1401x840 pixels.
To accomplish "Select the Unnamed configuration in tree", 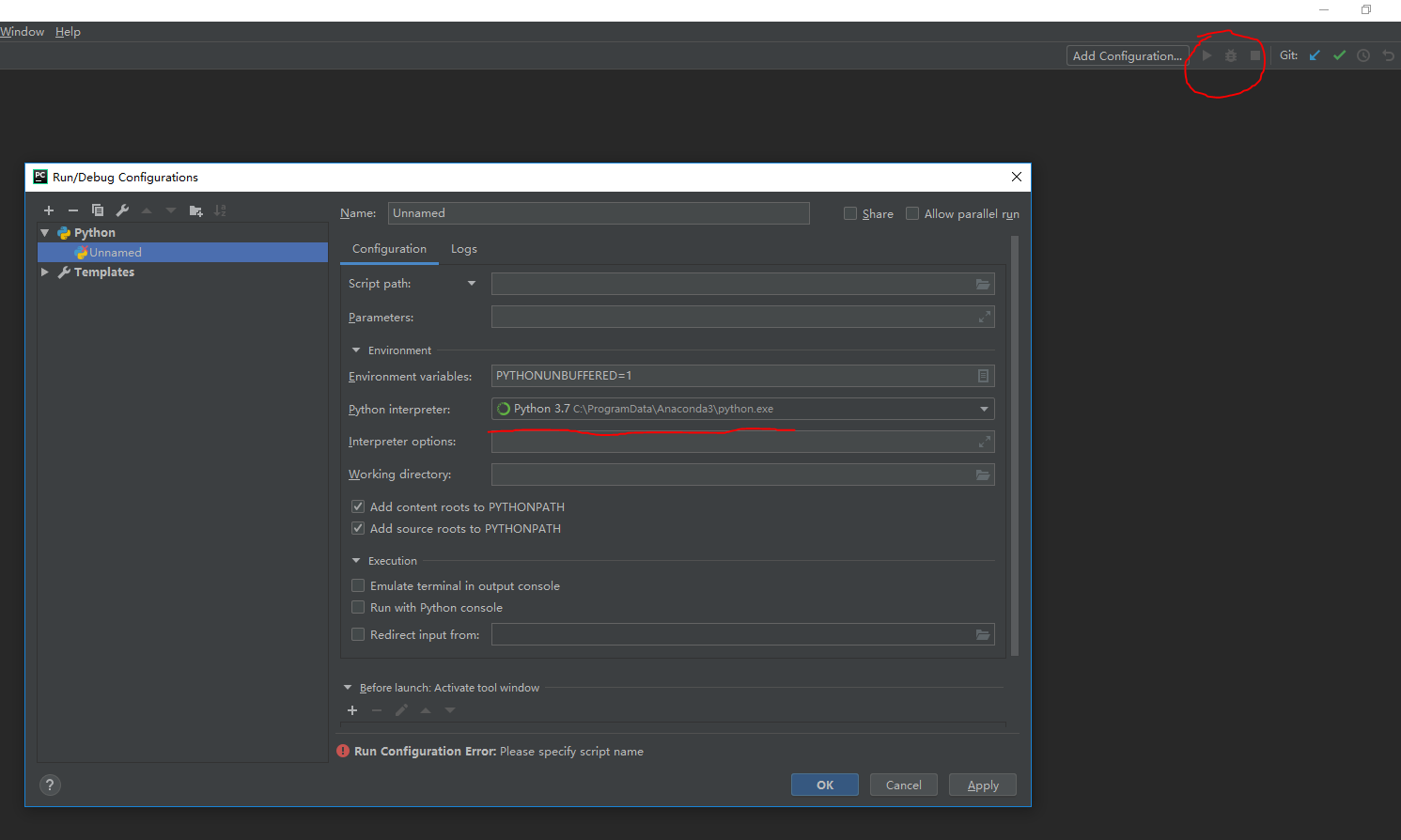I will click(182, 252).
